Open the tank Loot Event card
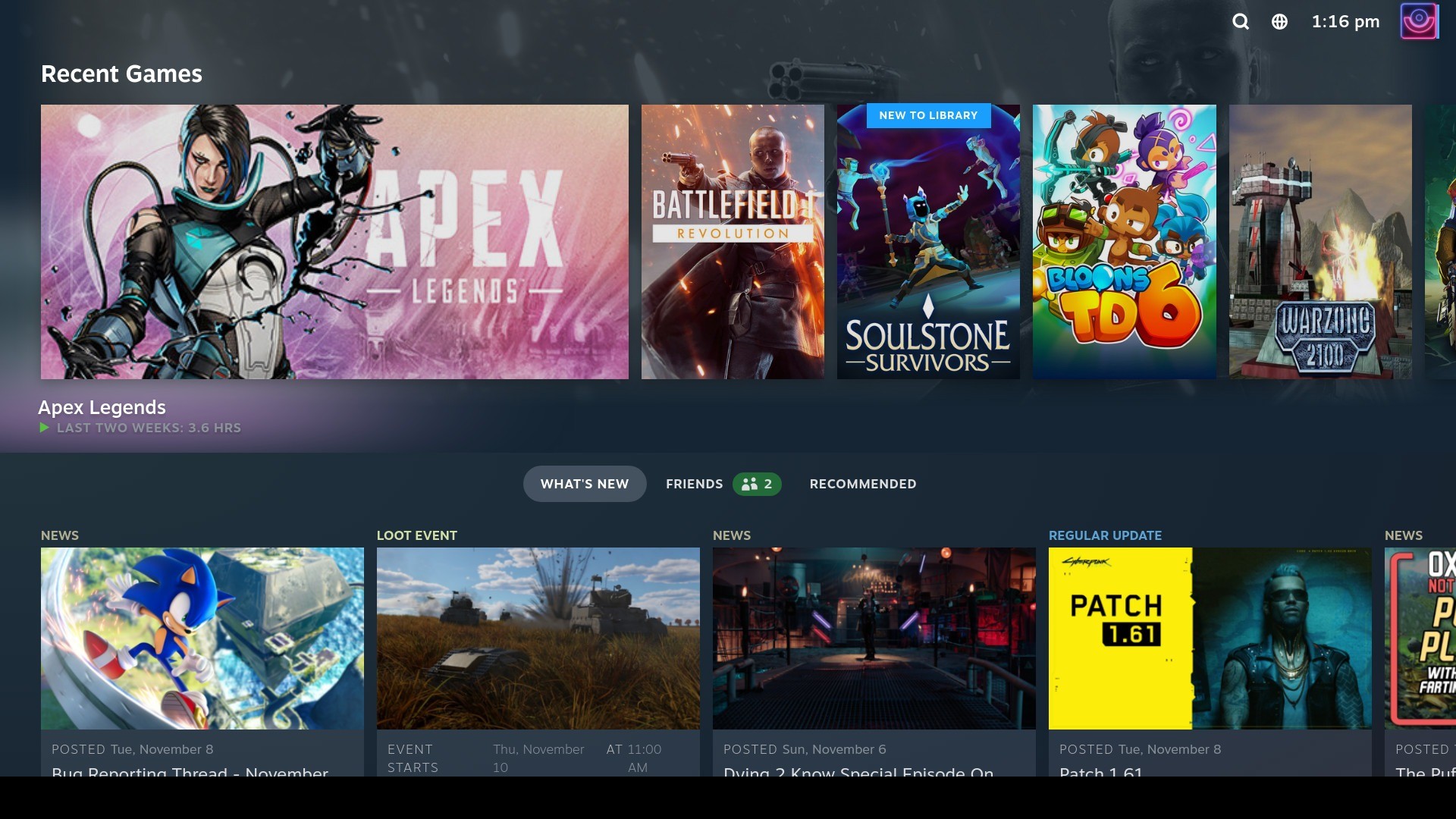Viewport: 1456px width, 819px height. pos(538,639)
